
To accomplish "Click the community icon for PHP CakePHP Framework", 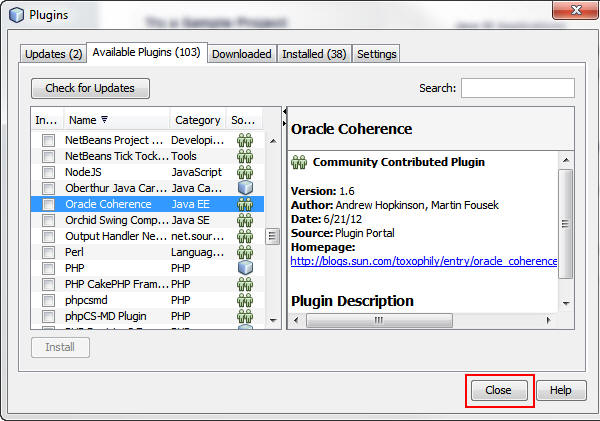I will (x=245, y=284).
